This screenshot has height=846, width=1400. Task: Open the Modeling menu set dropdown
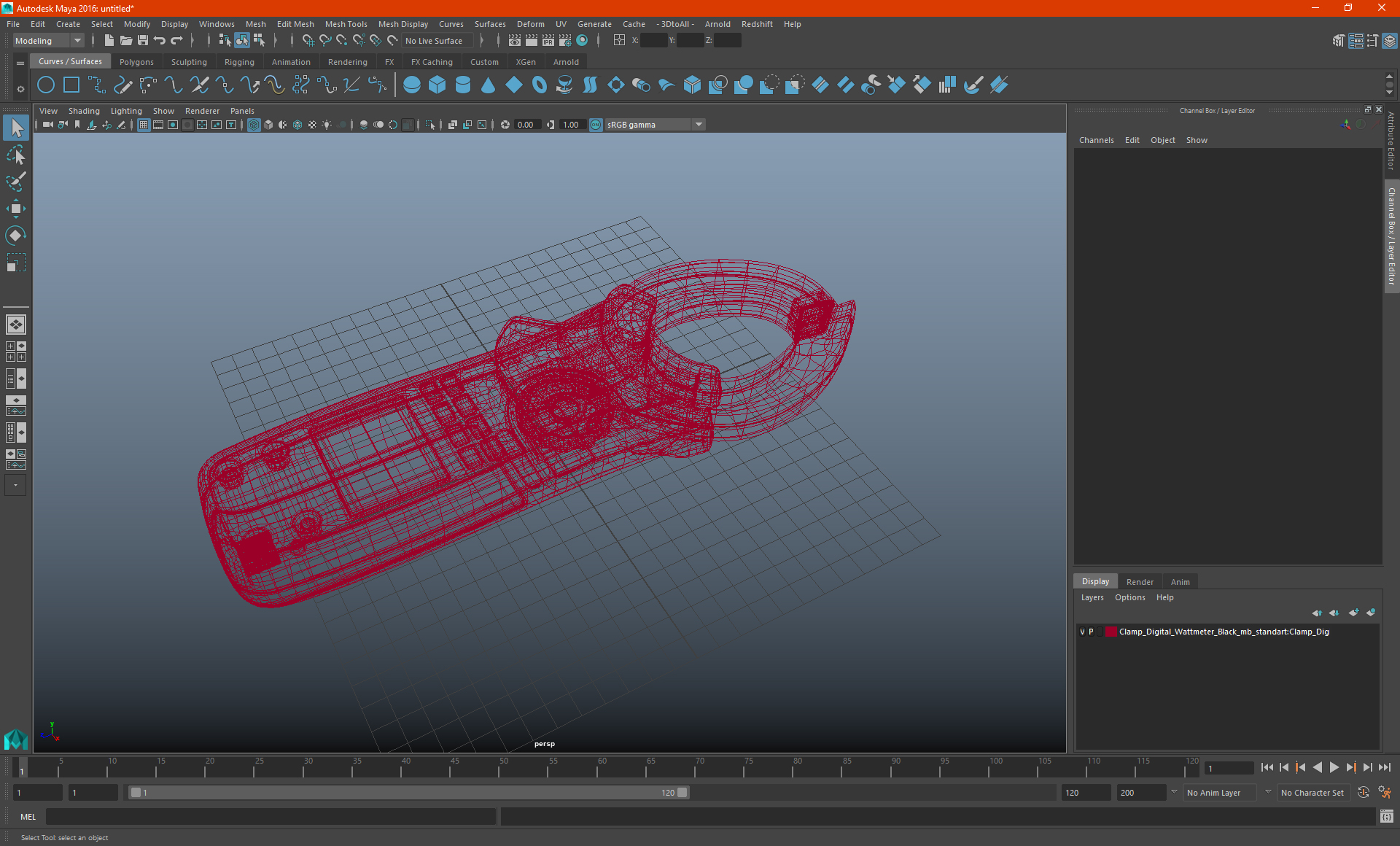(x=77, y=41)
